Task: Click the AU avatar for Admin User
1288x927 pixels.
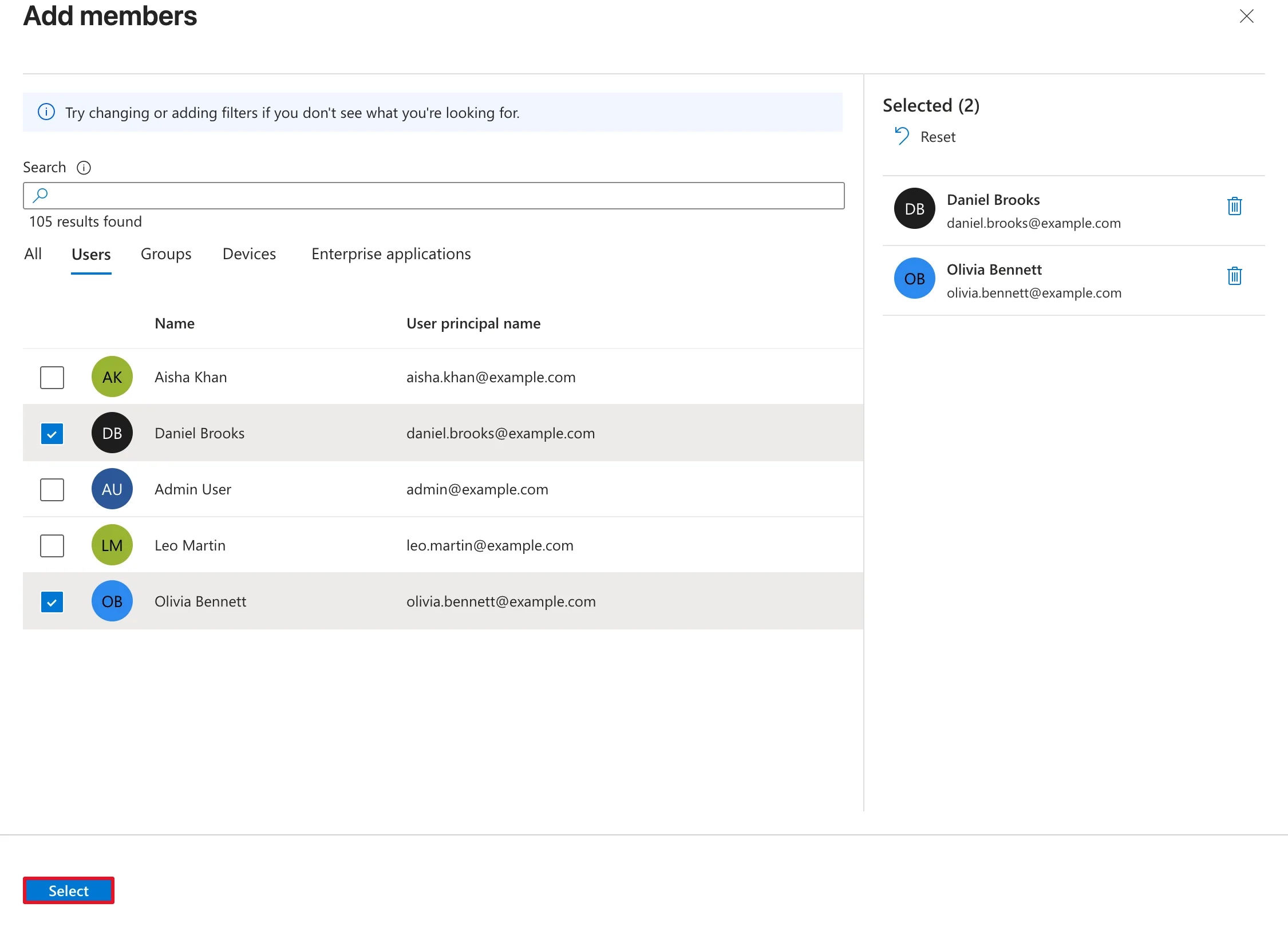Action: (112, 489)
